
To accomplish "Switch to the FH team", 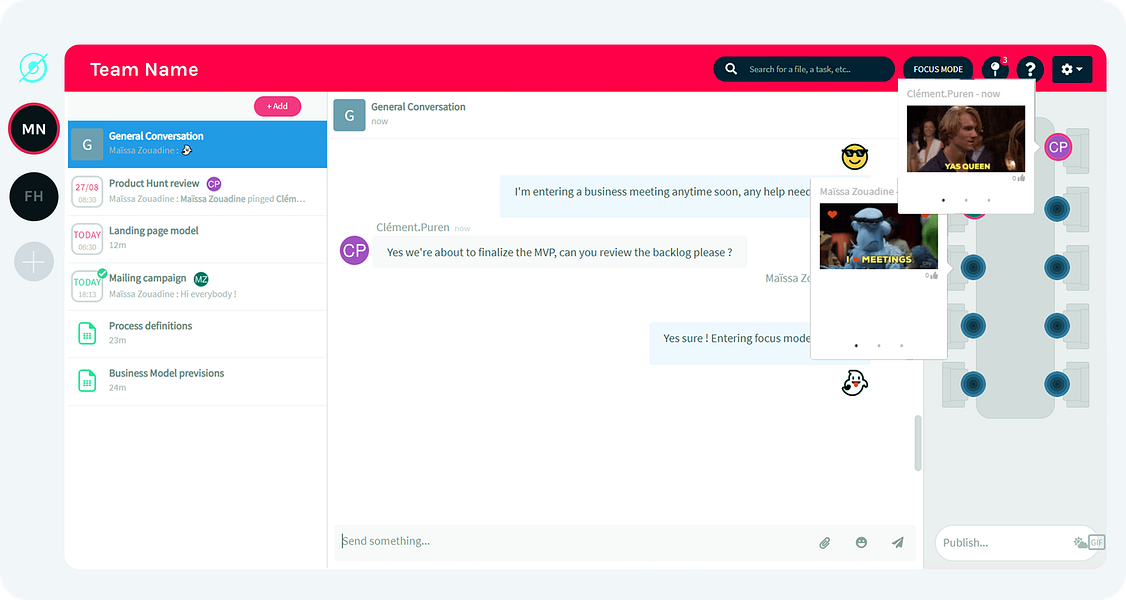I will coord(34,197).
